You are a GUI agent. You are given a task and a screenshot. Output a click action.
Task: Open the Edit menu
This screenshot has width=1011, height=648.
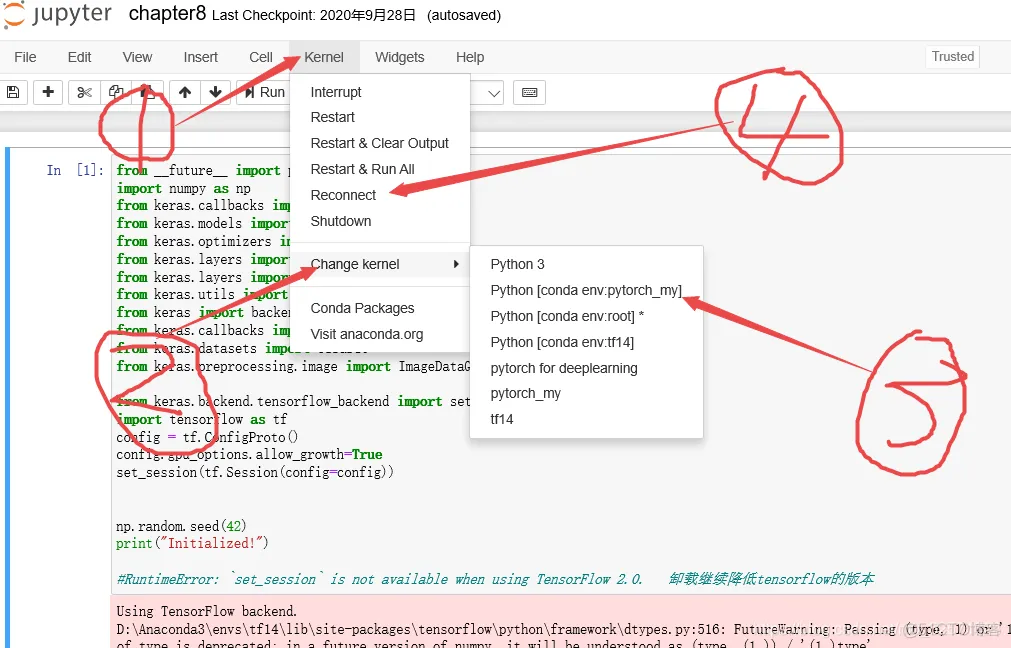pyautogui.click(x=79, y=57)
